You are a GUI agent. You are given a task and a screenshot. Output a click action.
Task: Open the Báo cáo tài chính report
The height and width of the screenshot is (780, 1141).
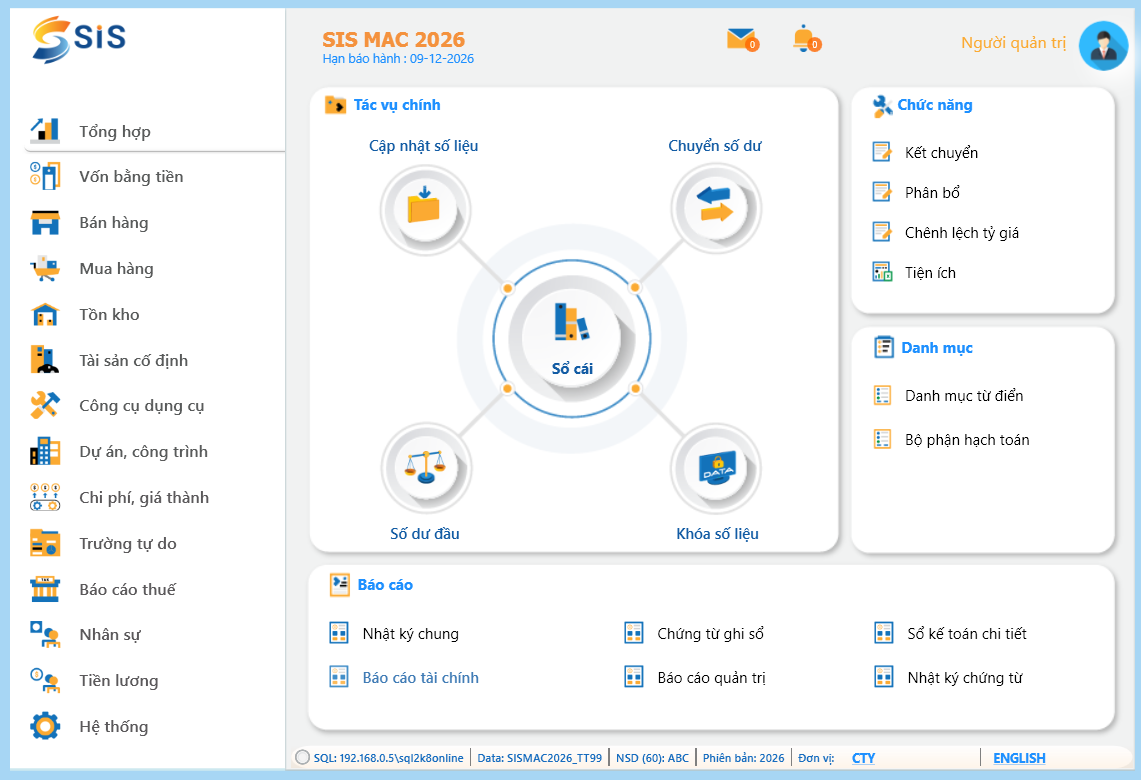pyautogui.click(x=420, y=678)
